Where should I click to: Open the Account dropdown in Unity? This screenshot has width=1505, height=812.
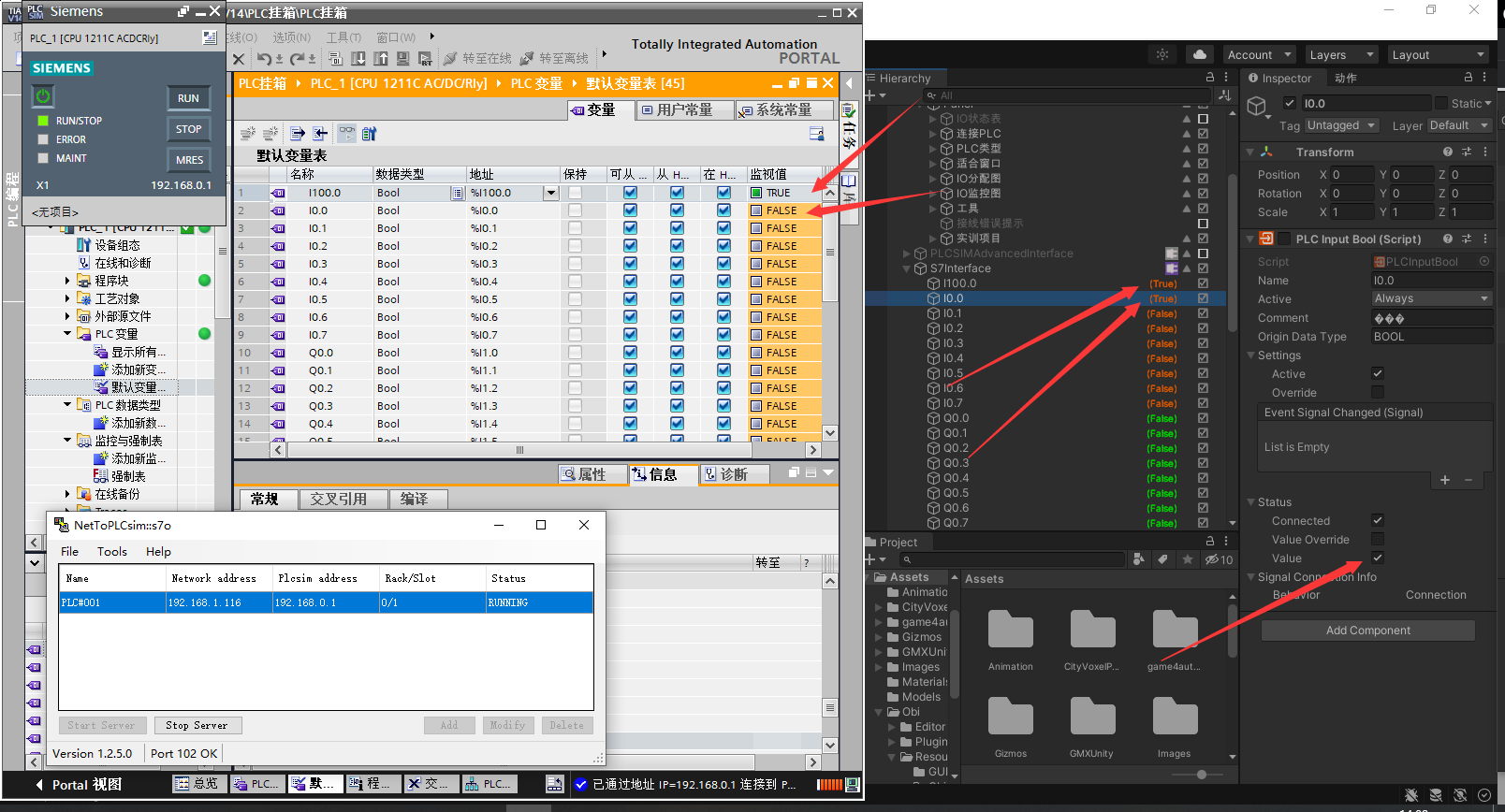coord(1259,55)
